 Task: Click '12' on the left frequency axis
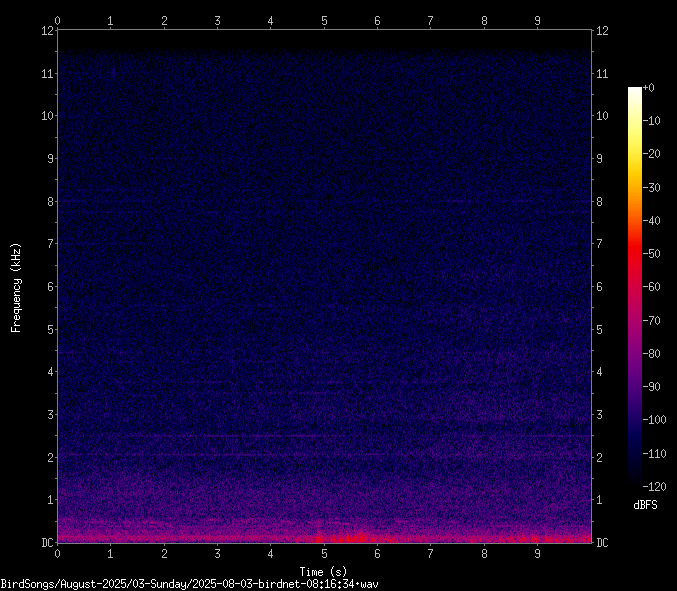(47, 31)
